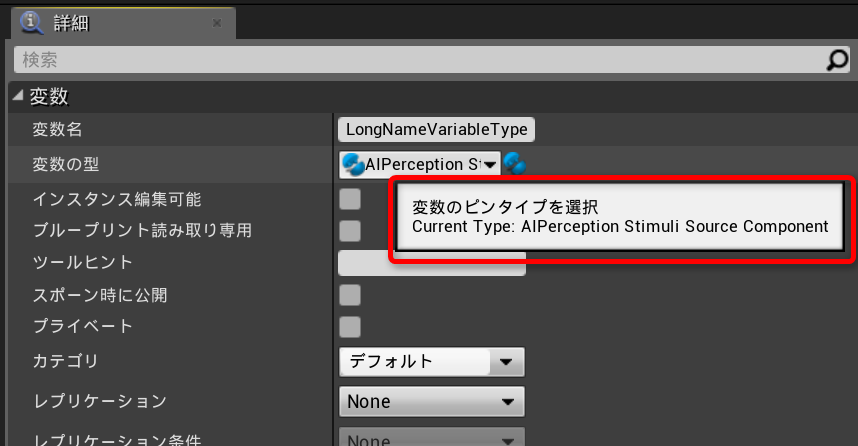Image resolution: width=858 pixels, height=446 pixels.
Task: Click the ツールヒント text field
Action: tap(432, 263)
